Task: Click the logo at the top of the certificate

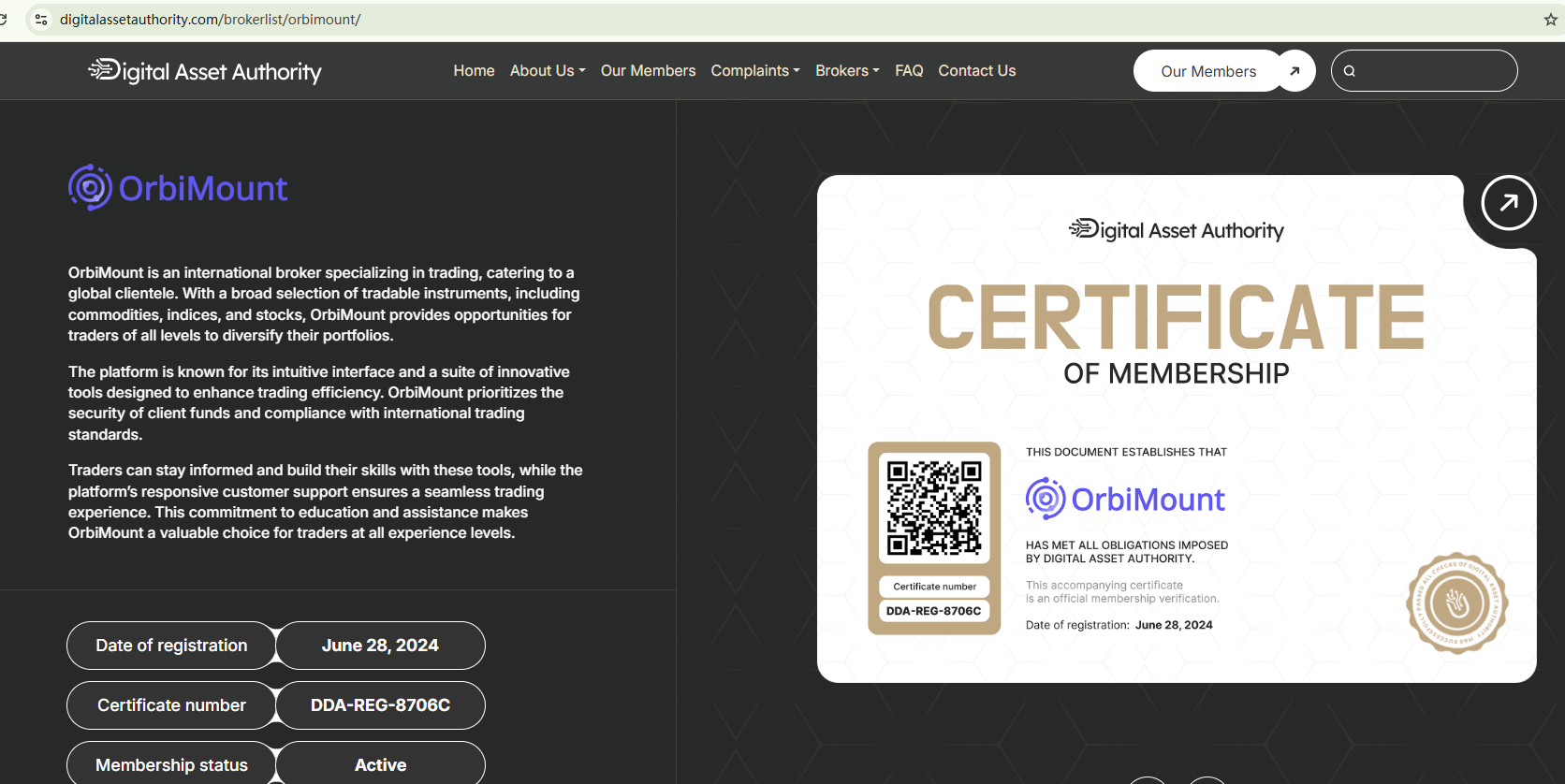Action: (1177, 230)
